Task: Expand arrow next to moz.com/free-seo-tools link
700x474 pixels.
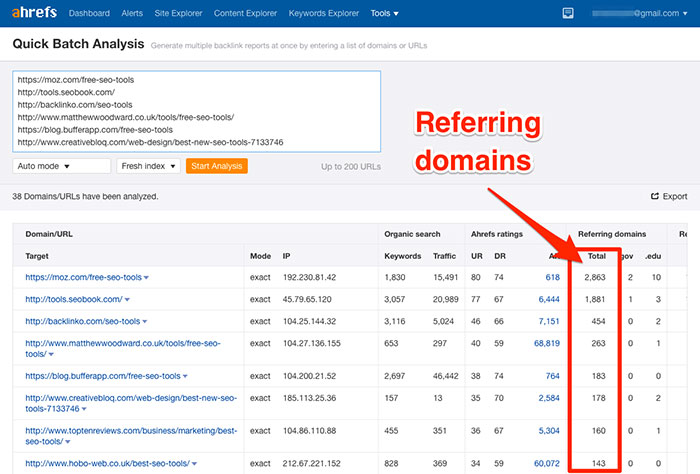Action: coord(146,278)
